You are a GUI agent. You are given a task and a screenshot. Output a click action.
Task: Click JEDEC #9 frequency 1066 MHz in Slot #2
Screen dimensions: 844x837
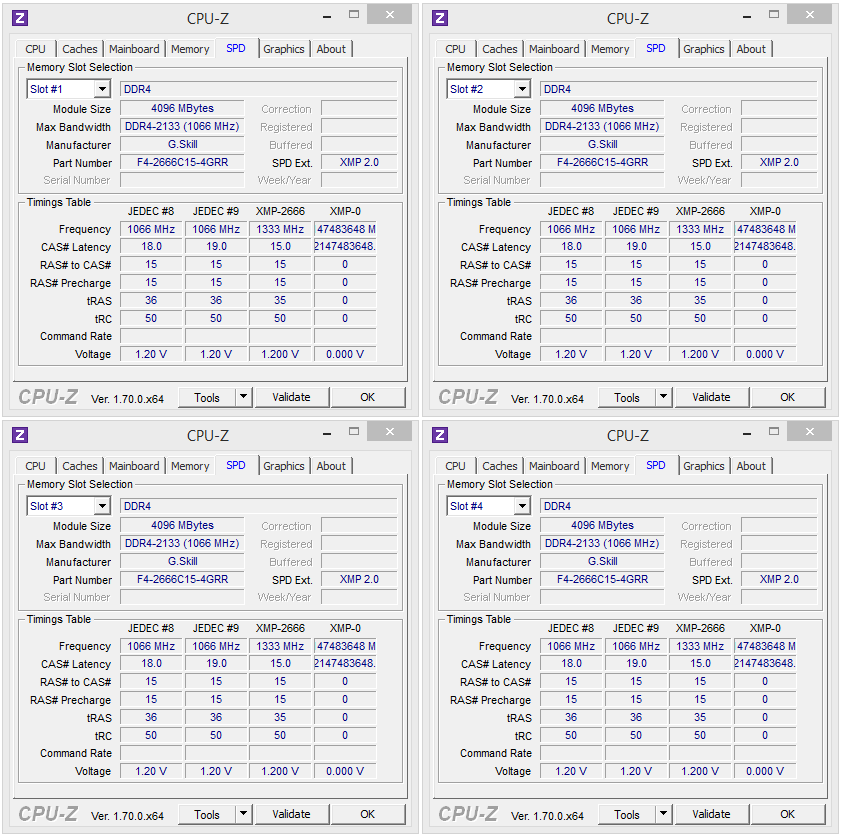[636, 229]
